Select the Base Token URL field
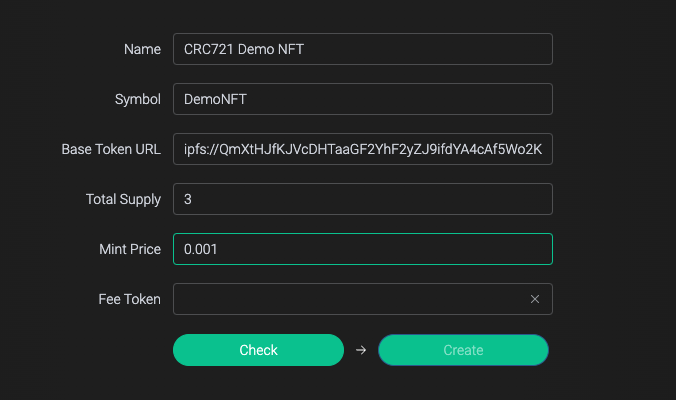The height and width of the screenshot is (400, 676). [362, 149]
